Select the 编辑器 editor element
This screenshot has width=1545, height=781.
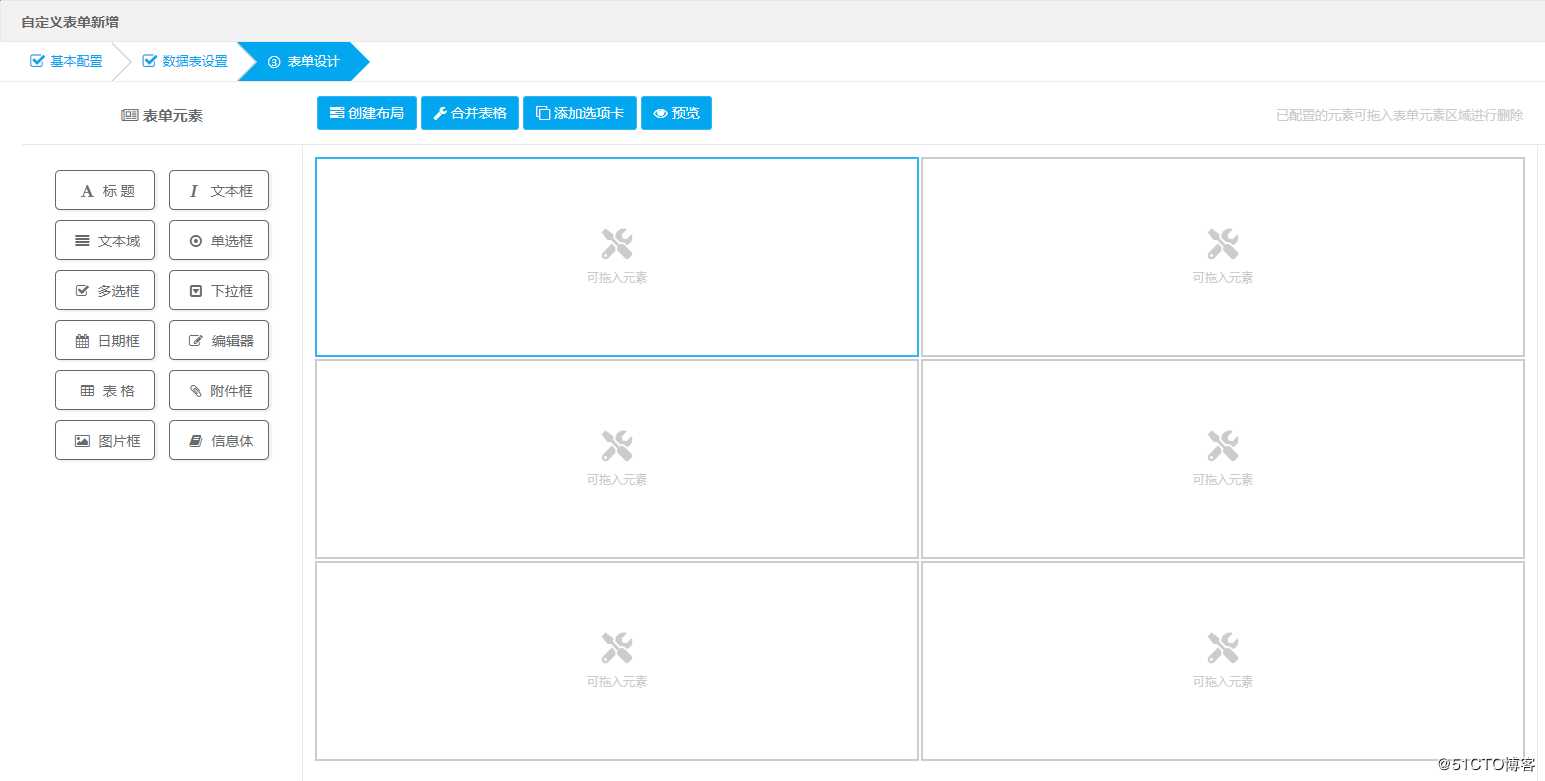[x=219, y=340]
